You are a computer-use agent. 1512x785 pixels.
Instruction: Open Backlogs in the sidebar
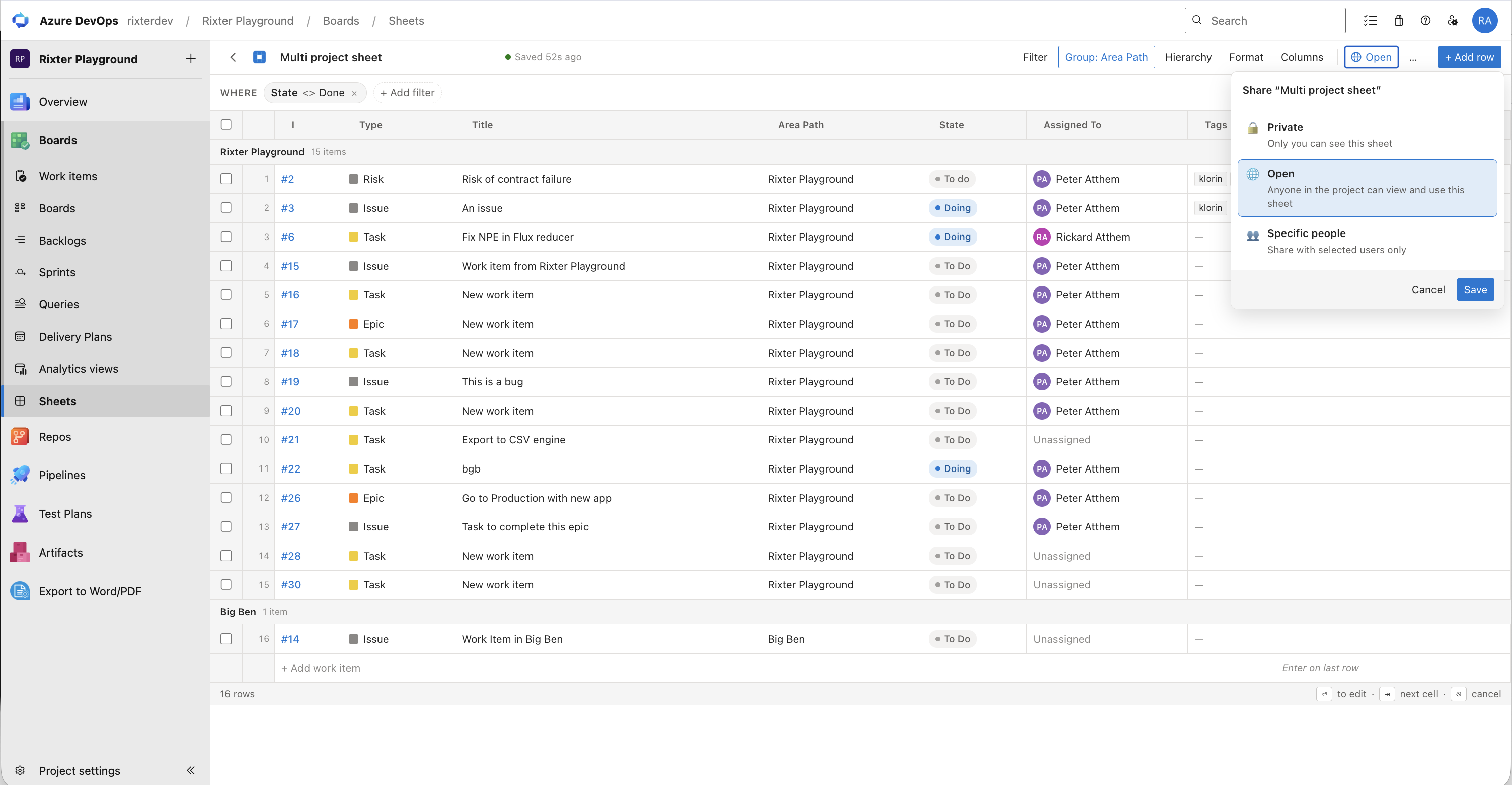[x=106, y=241]
